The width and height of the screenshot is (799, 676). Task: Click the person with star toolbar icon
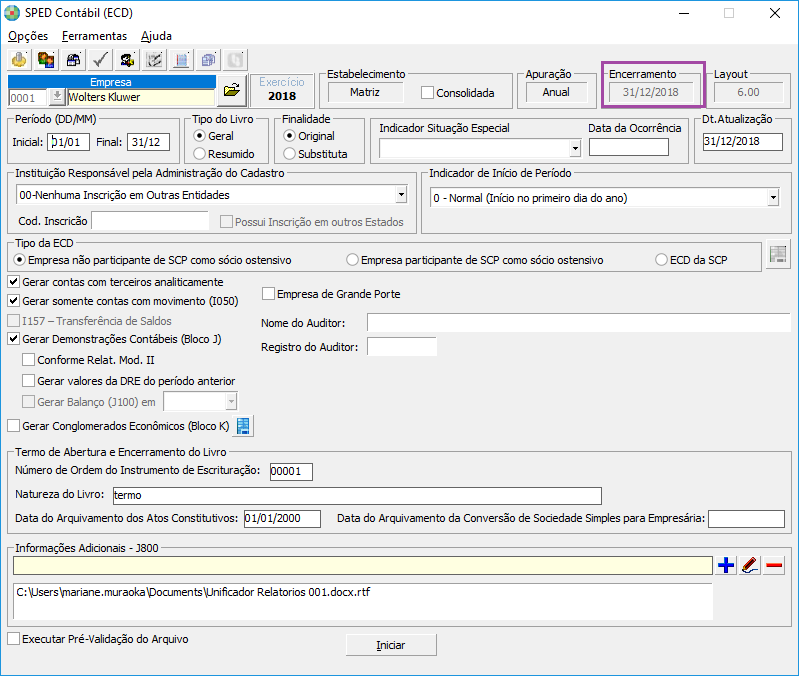click(127, 60)
